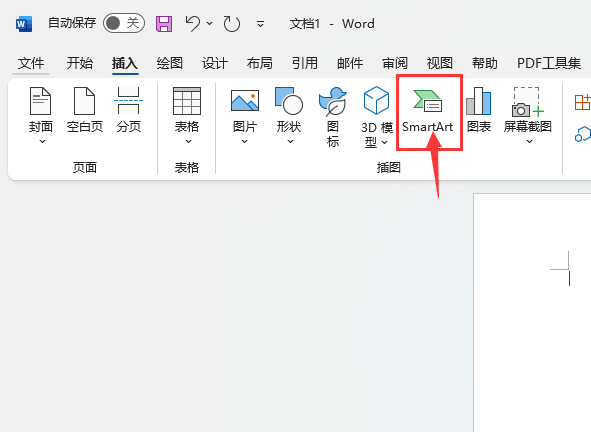Screen dimensions: 591x432
Task: Click inside the blank document page
Action: 532,313
